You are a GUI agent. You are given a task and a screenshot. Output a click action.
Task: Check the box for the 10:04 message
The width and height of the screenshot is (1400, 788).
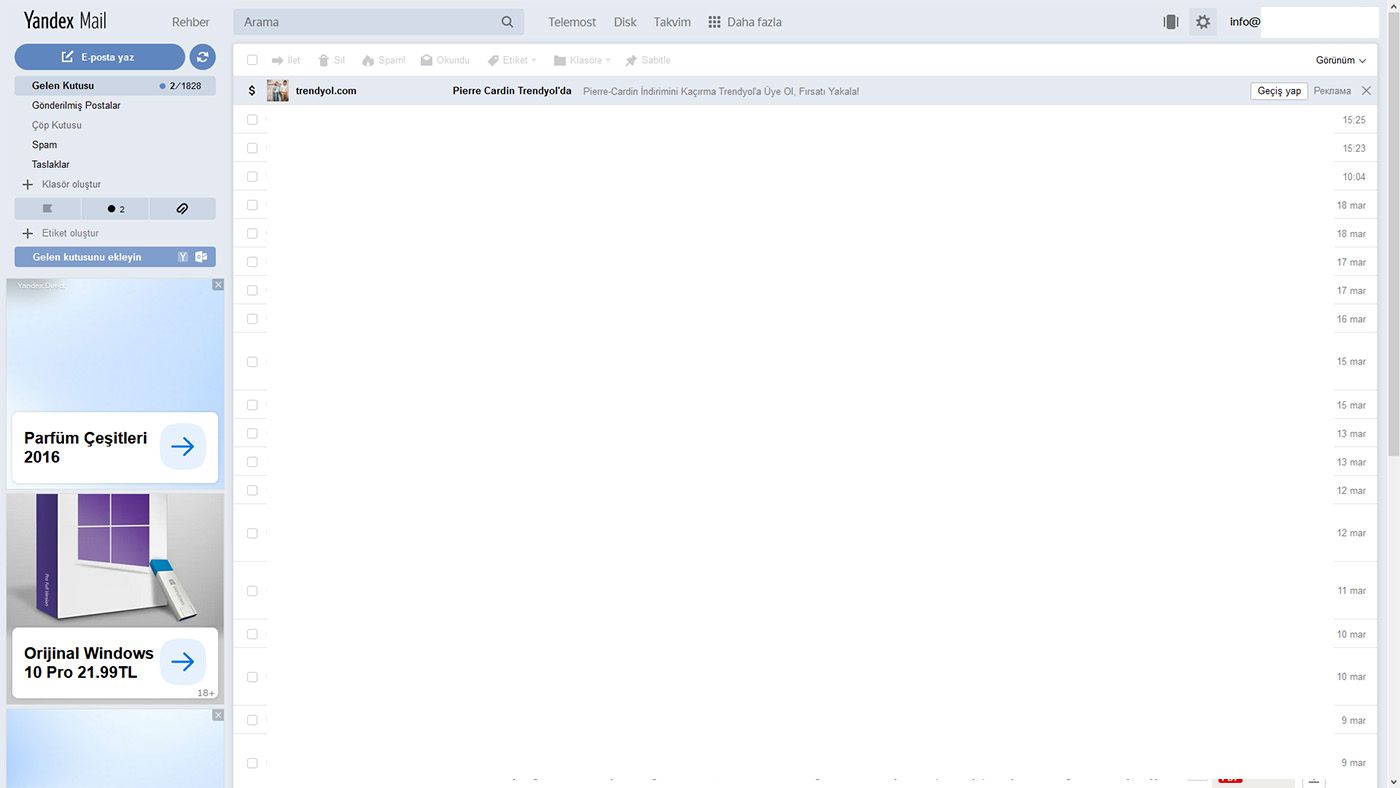coord(252,177)
